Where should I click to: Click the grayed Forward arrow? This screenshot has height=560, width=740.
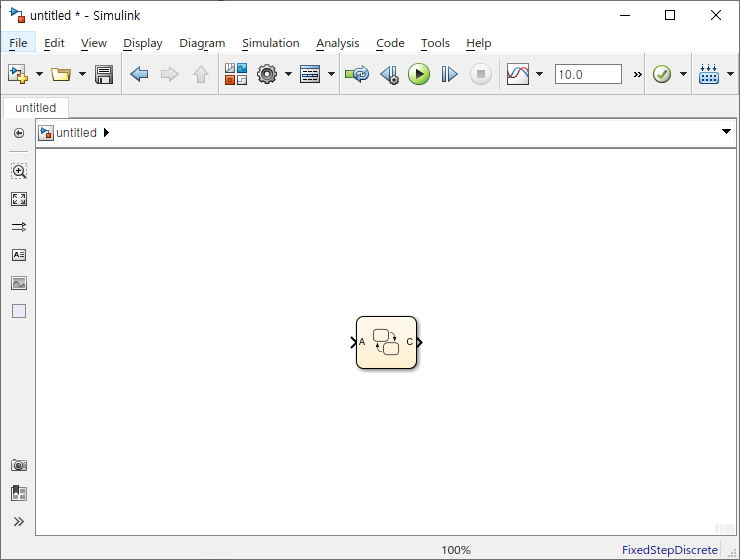[x=170, y=74]
